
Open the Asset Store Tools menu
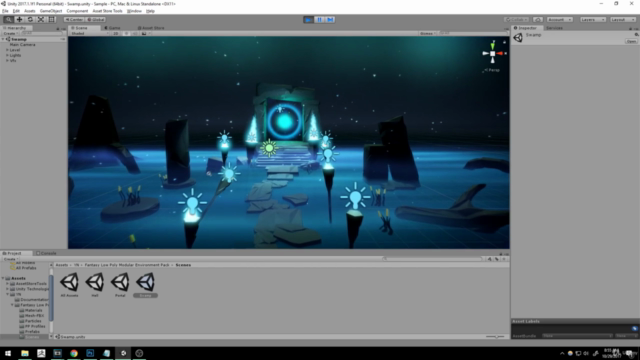point(107,11)
